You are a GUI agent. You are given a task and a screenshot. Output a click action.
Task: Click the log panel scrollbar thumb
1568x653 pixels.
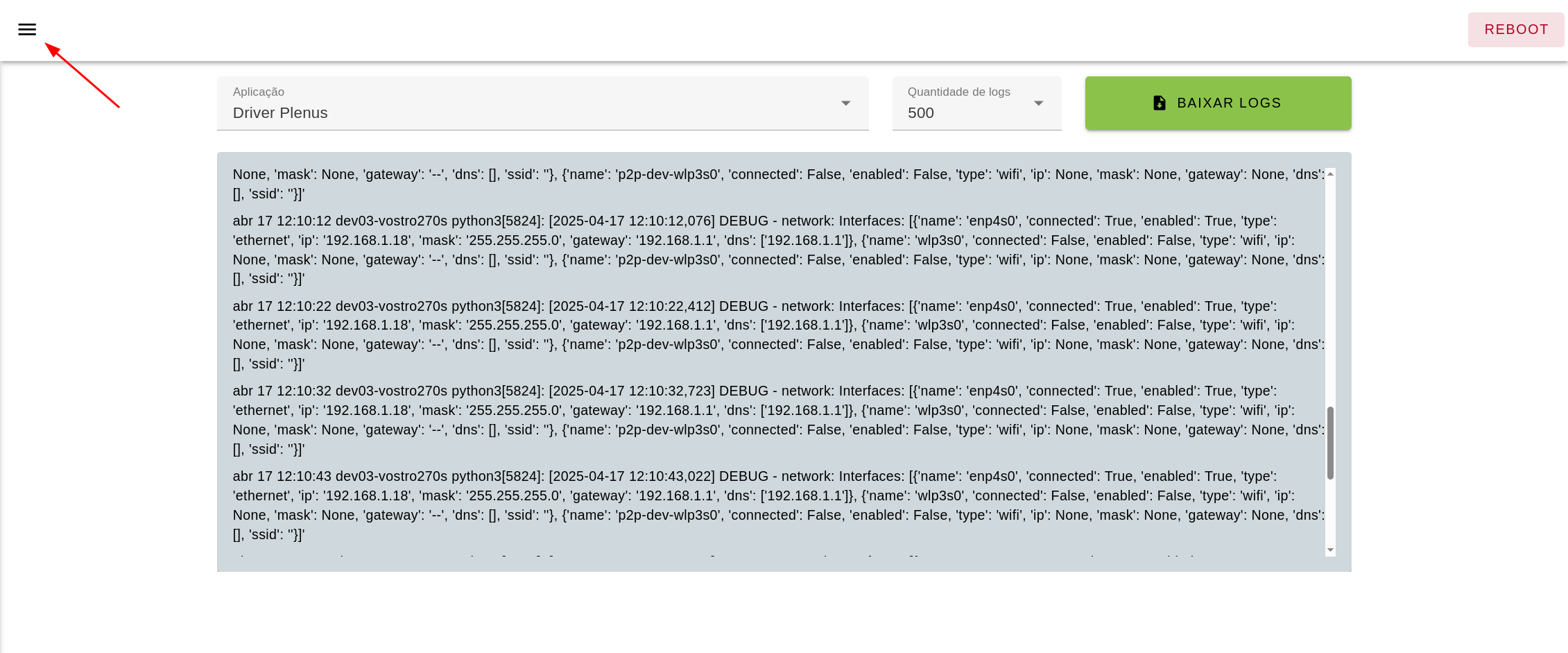(1330, 443)
